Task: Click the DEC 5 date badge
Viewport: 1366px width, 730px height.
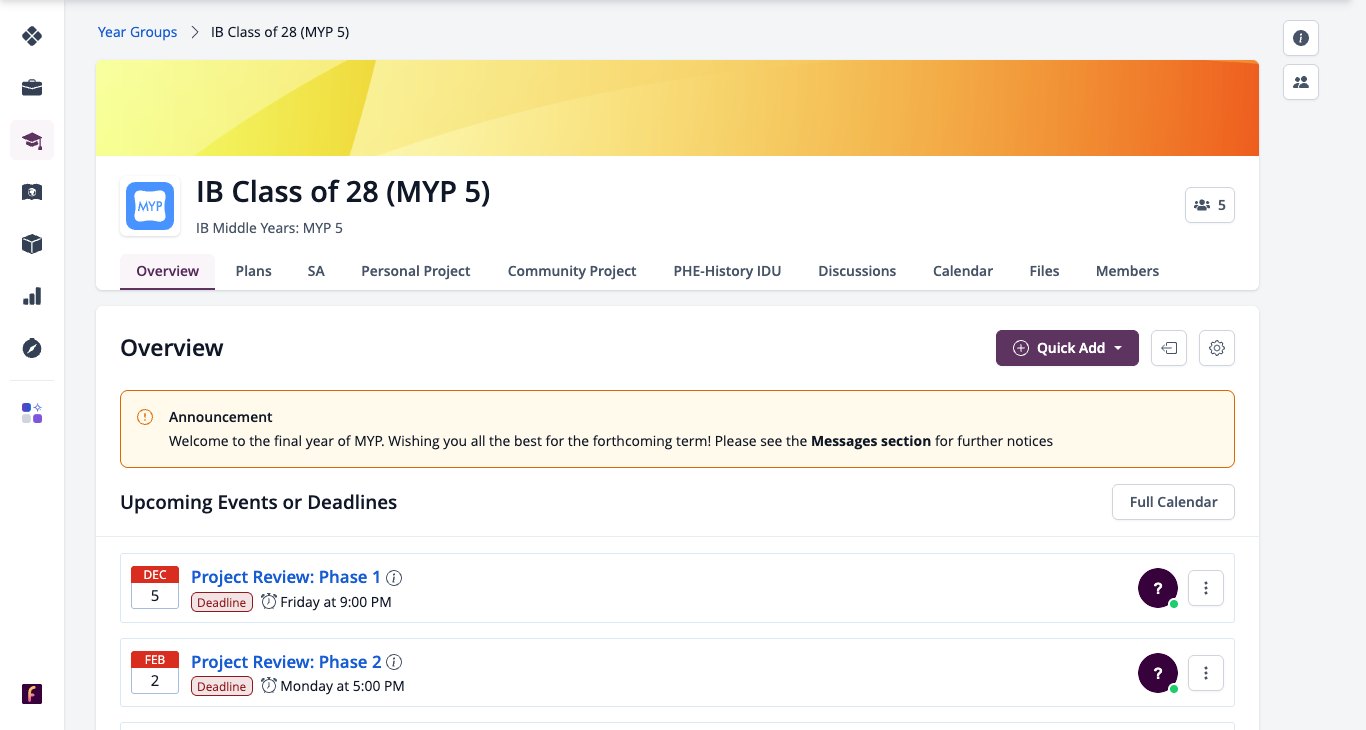Action: pos(155,587)
